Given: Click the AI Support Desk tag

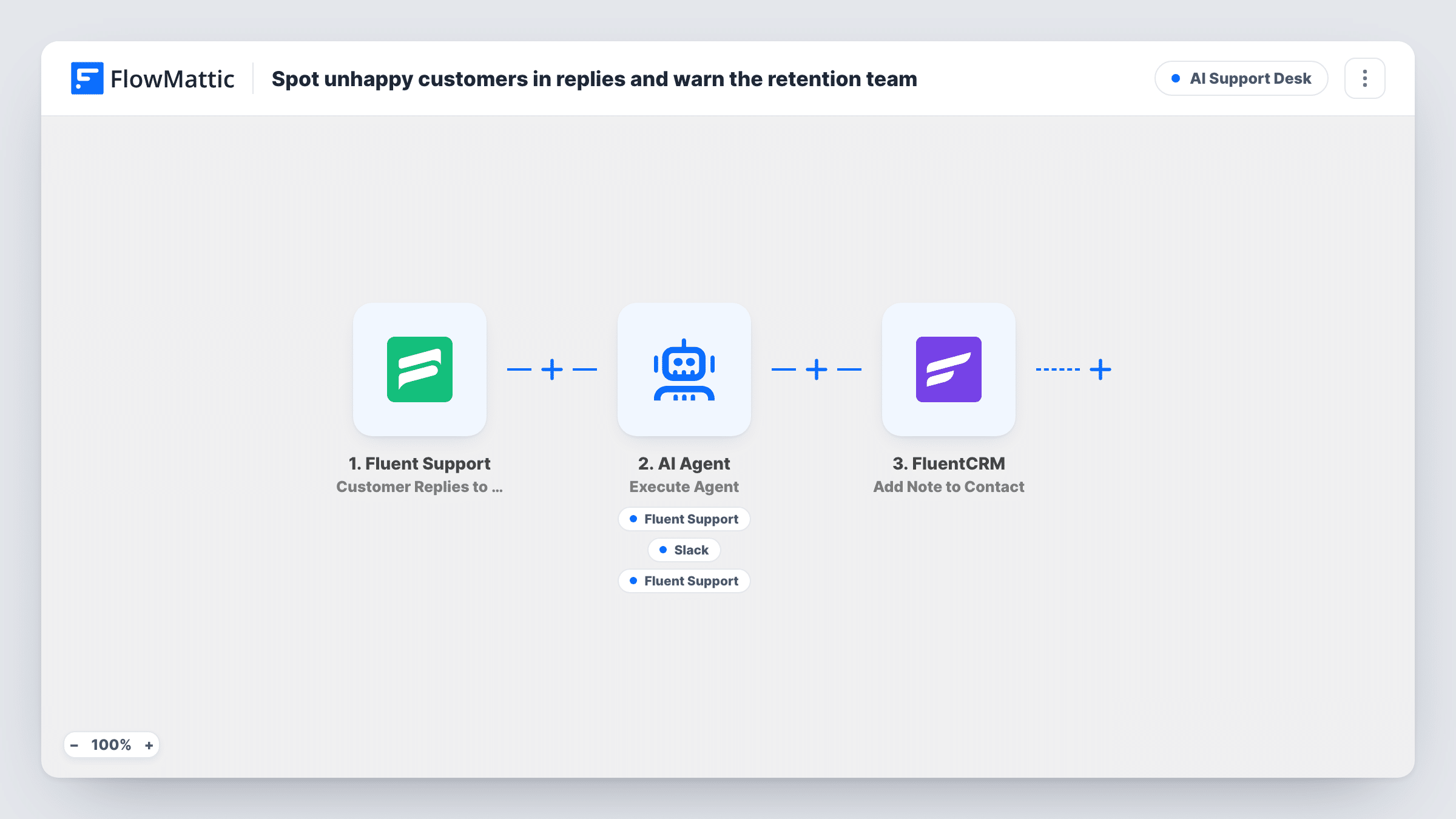Looking at the screenshot, I should click(x=1241, y=78).
